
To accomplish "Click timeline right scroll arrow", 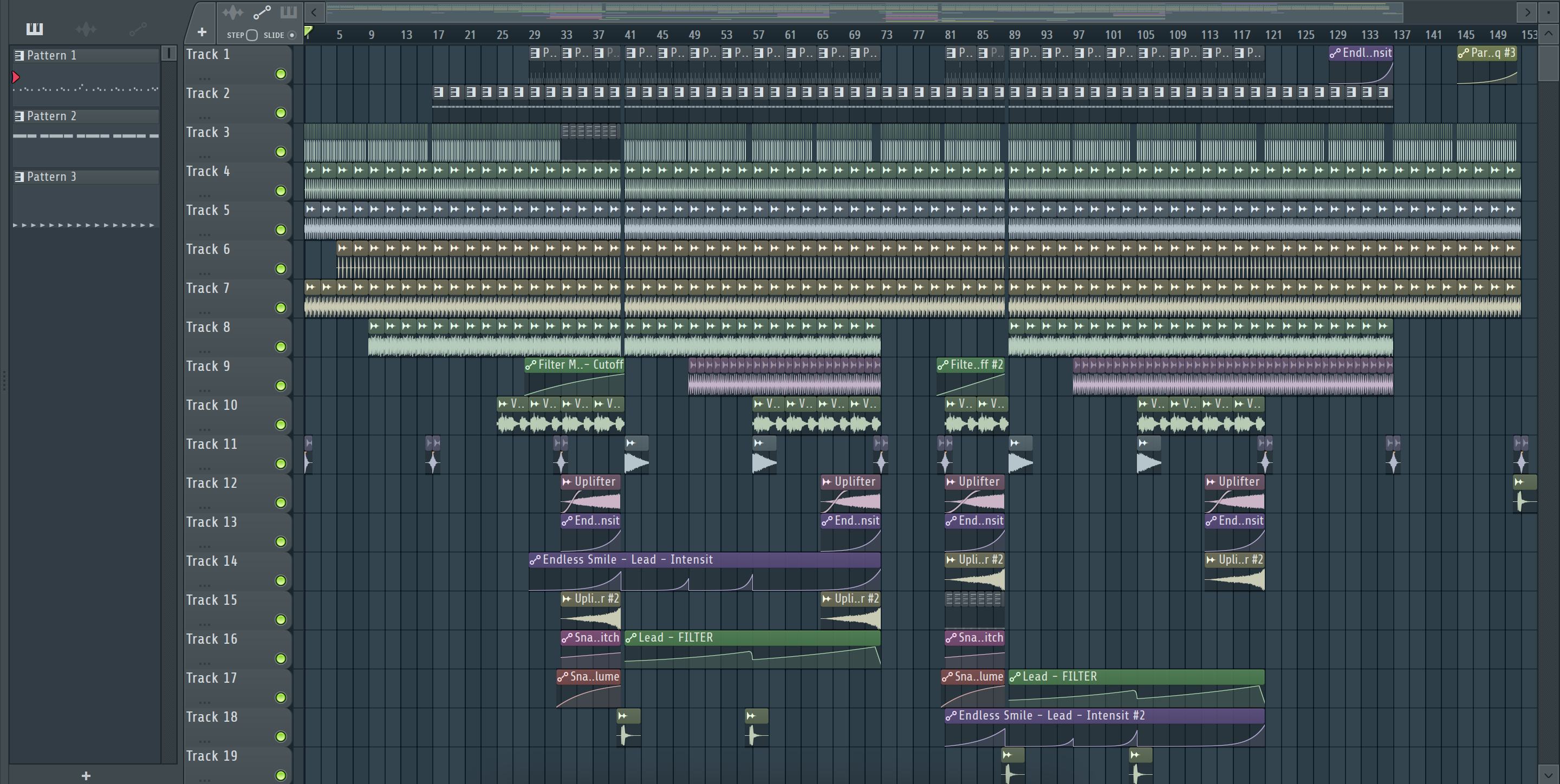I will (x=1527, y=12).
